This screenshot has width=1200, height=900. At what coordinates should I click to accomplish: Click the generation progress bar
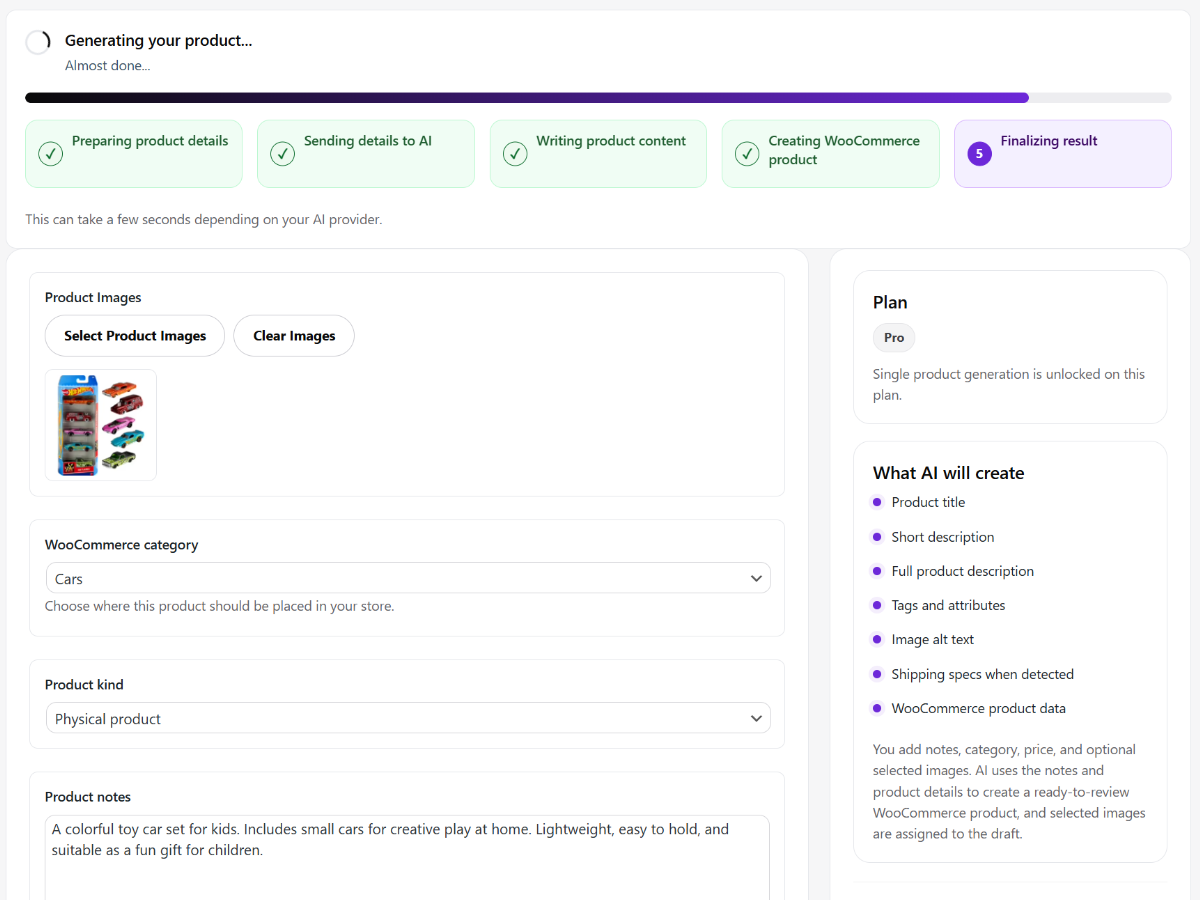click(x=598, y=98)
